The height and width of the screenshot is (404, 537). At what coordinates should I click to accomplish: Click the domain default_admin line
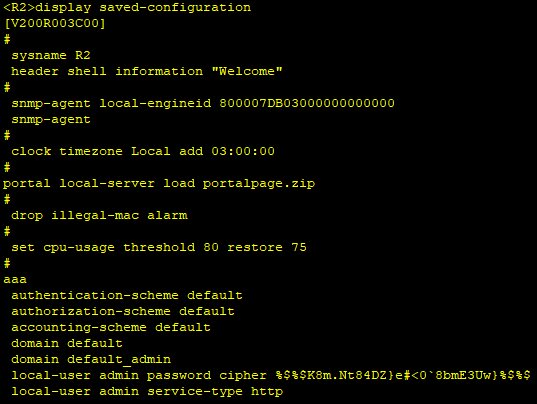91,359
